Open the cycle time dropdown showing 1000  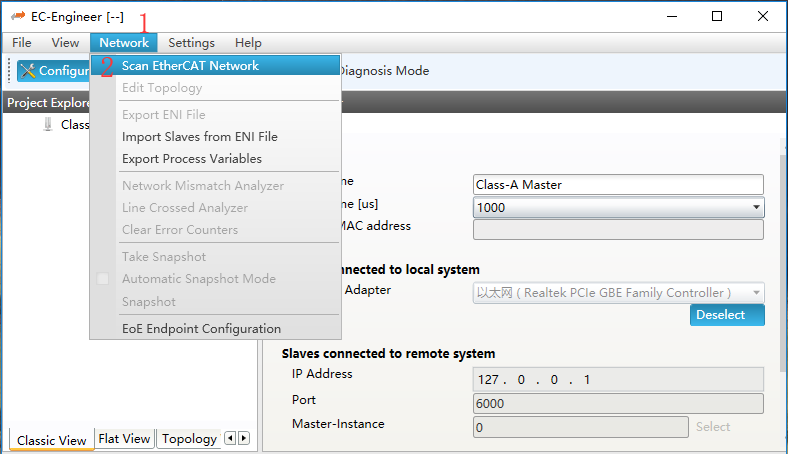point(617,207)
